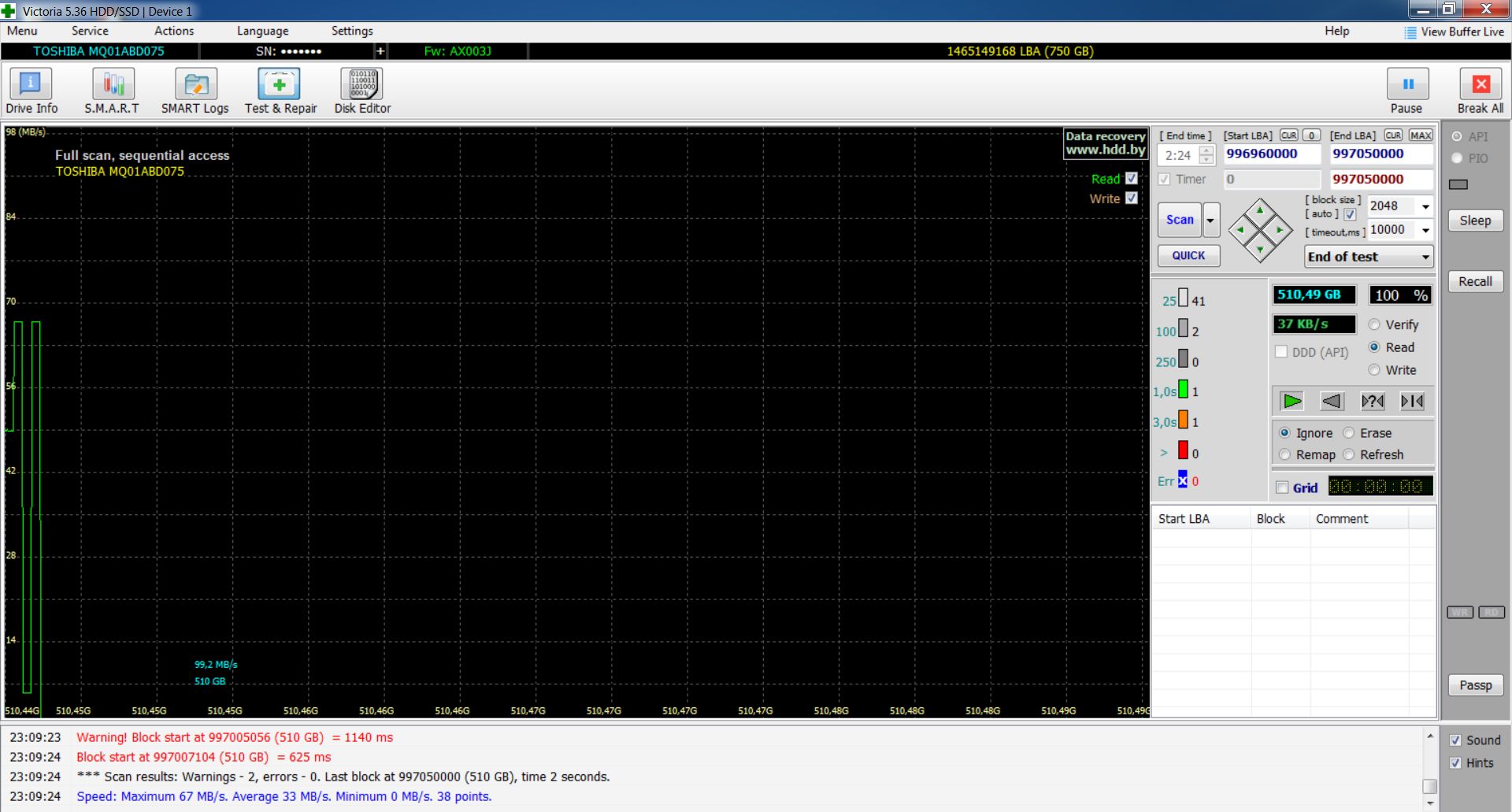Click the CUR button beside Start LBA

(x=1289, y=135)
